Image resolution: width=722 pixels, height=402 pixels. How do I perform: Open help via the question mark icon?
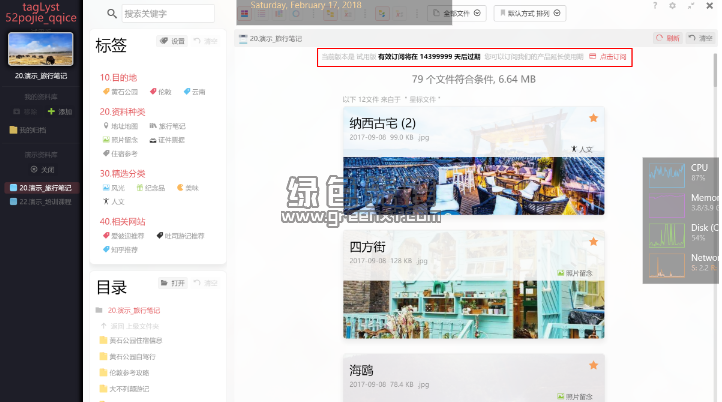(x=655, y=6)
